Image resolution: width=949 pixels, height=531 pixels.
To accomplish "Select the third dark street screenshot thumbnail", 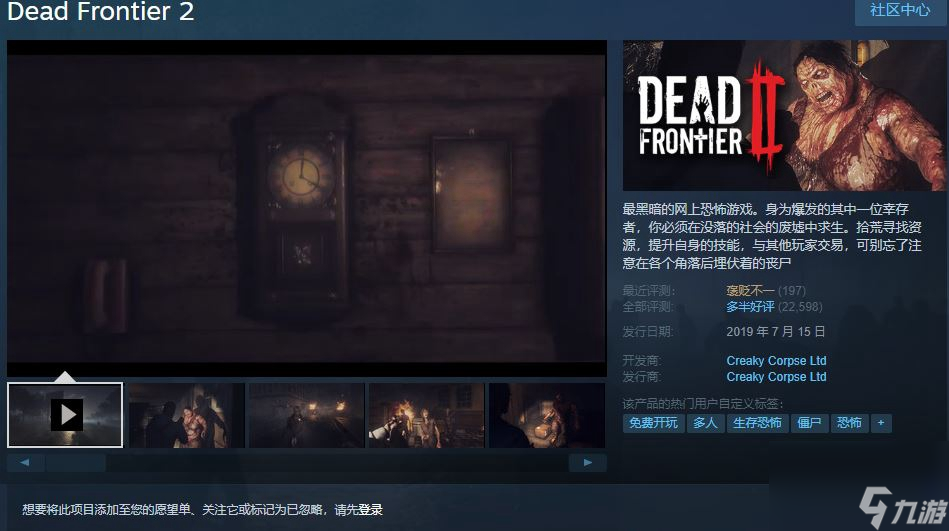I will click(x=307, y=415).
